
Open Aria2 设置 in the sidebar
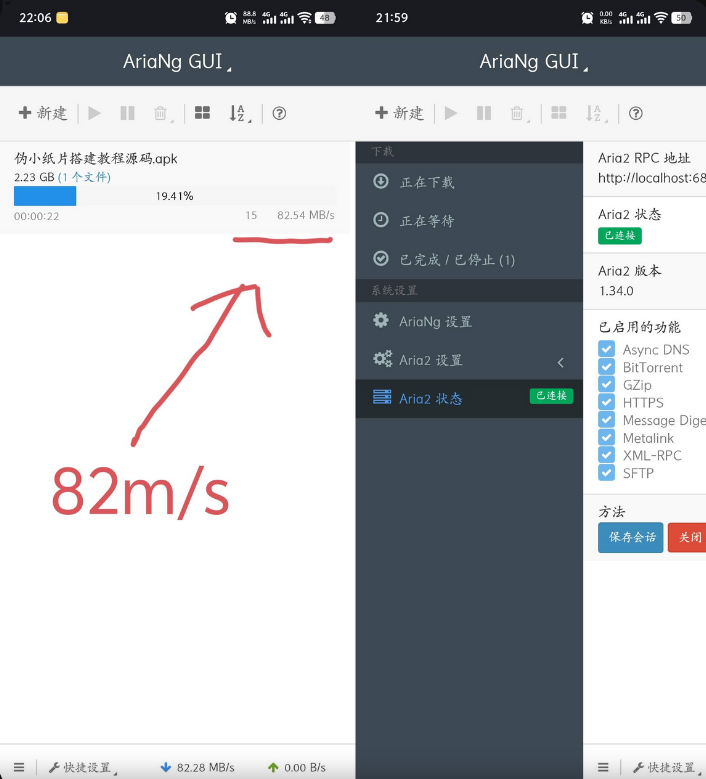pos(469,360)
